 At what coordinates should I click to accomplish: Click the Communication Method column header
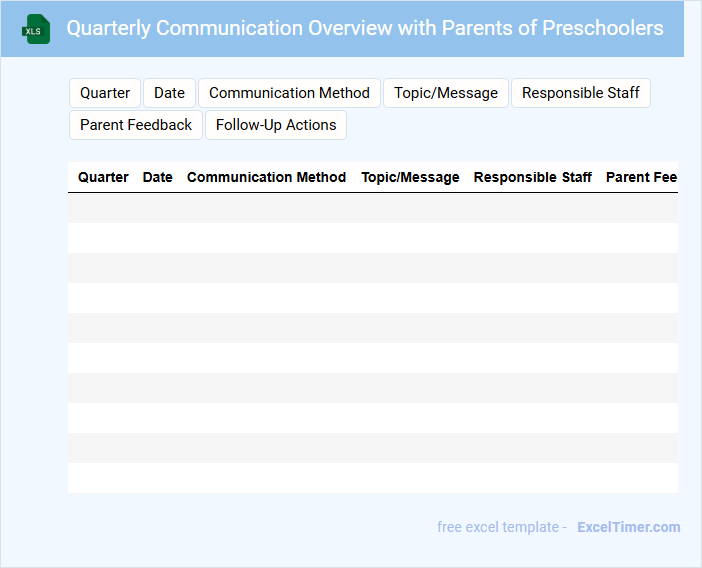tap(266, 177)
